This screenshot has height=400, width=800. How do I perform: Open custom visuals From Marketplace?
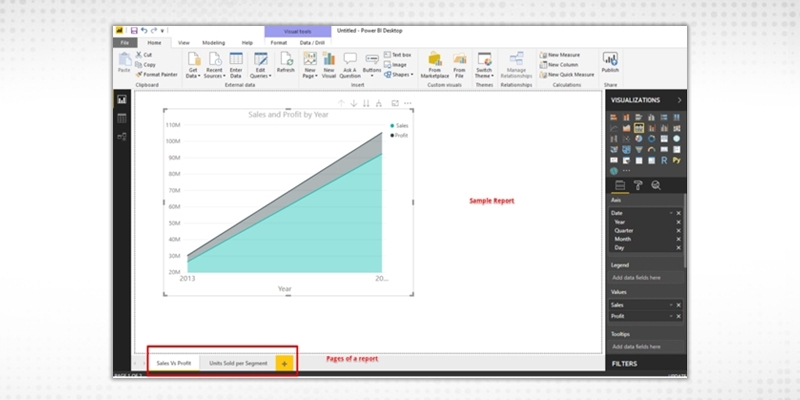click(435, 65)
